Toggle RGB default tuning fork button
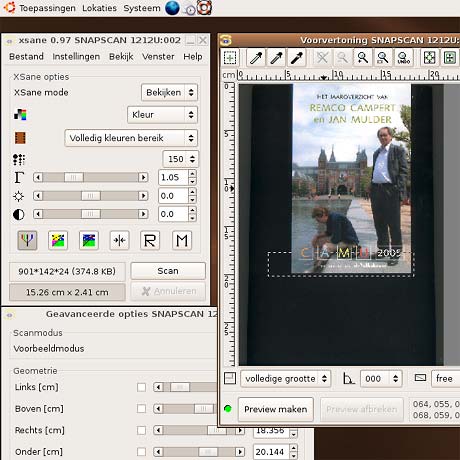The image size is (460, 460). (27, 240)
